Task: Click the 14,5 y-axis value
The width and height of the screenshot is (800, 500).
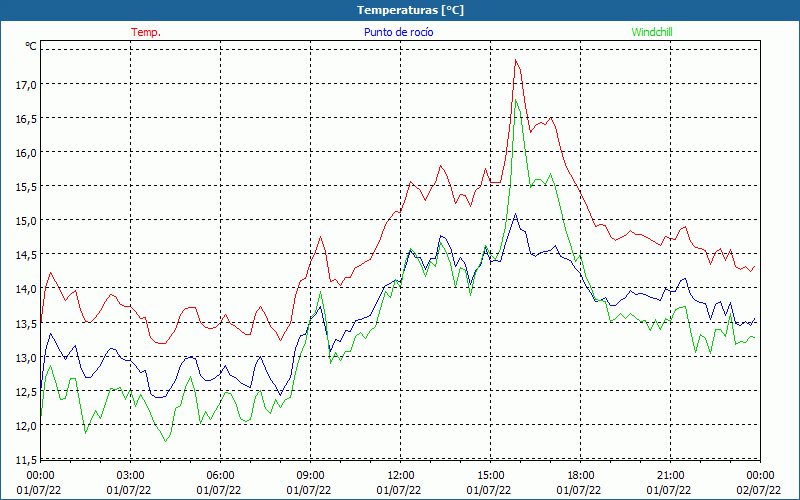Action: 26,255
